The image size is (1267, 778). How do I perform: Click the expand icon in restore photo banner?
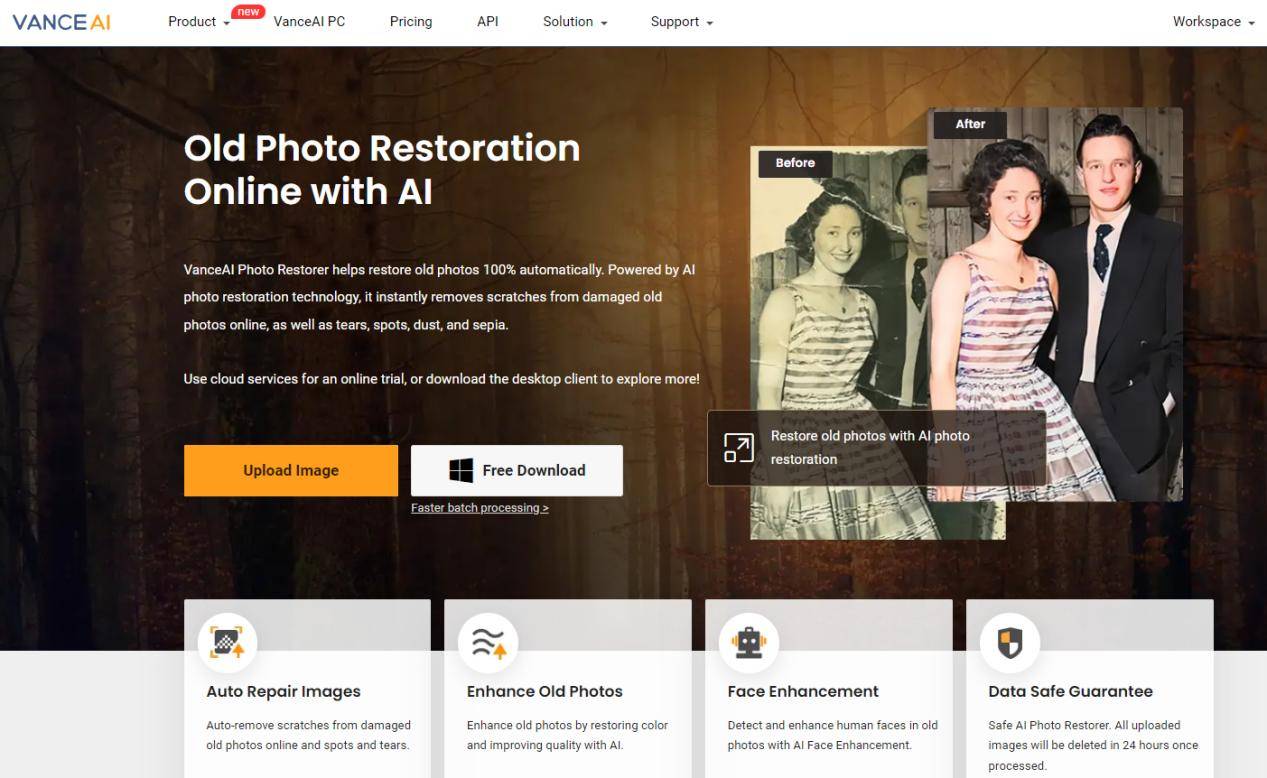739,448
